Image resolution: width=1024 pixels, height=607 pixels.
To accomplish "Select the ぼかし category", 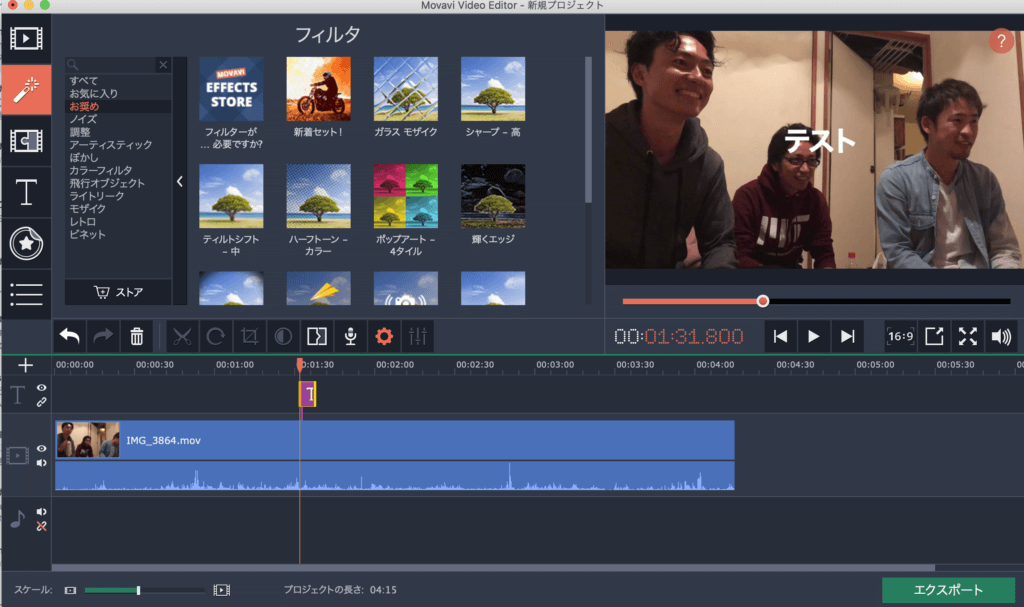I will point(84,157).
